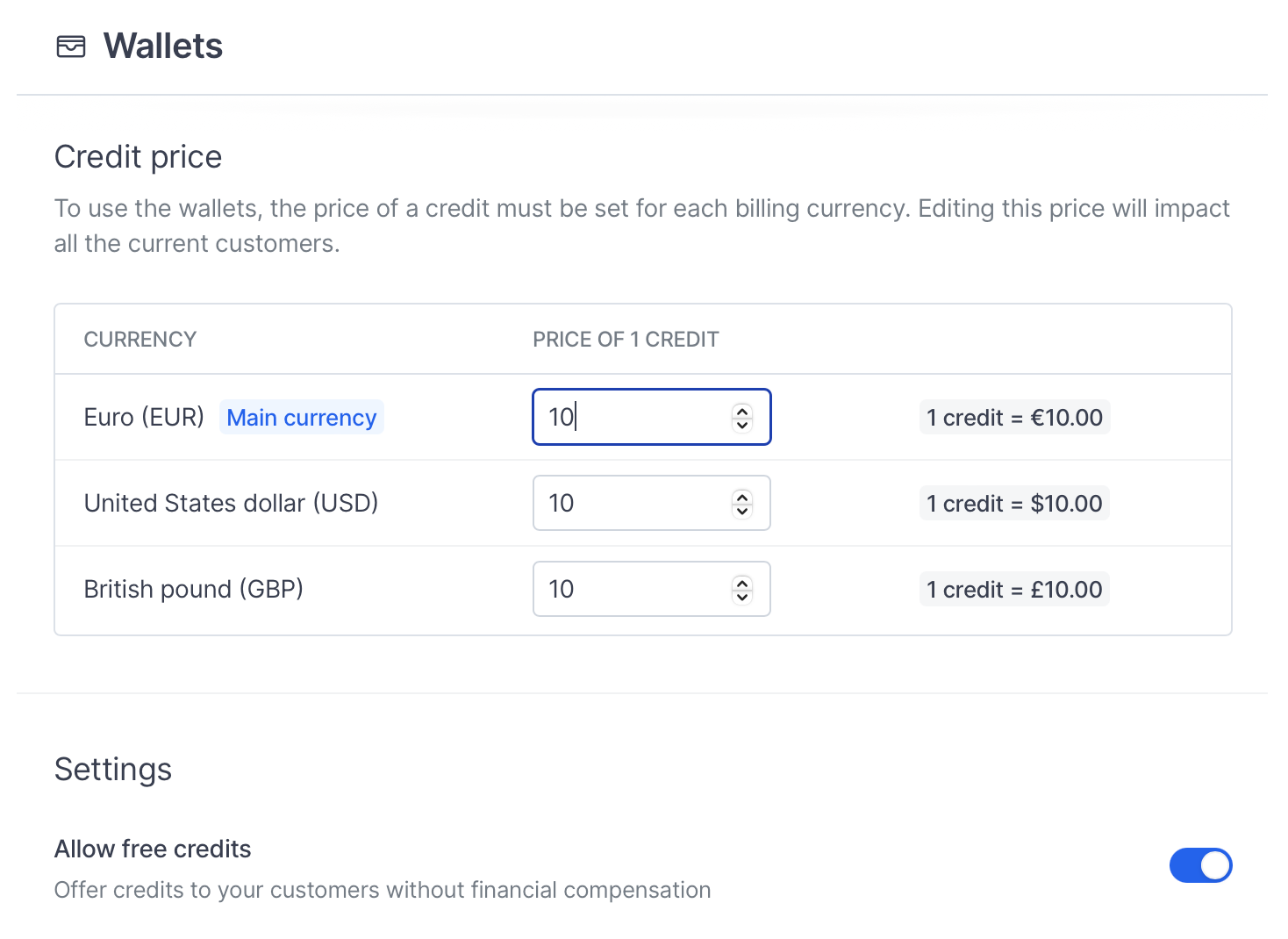
Task: Click the 1 credit = £10.00 label
Action: [x=1014, y=589]
